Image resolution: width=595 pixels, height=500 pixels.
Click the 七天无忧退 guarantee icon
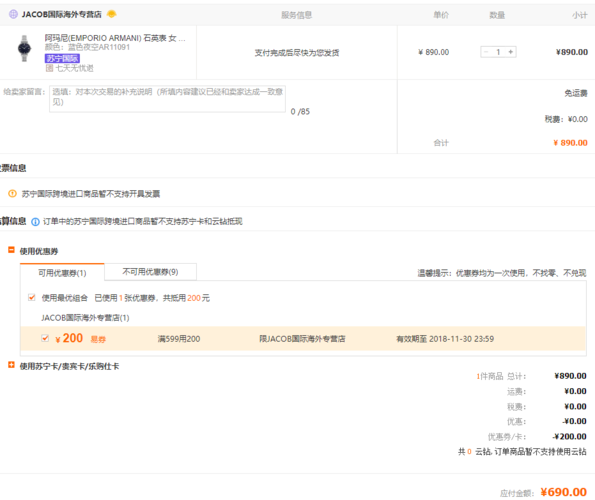click(x=49, y=68)
